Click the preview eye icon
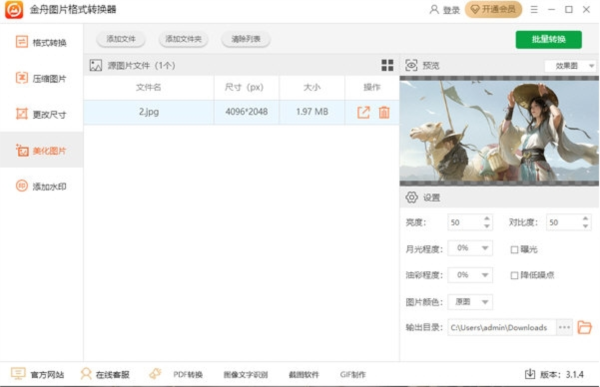This screenshot has height=387, width=600. click(x=411, y=65)
